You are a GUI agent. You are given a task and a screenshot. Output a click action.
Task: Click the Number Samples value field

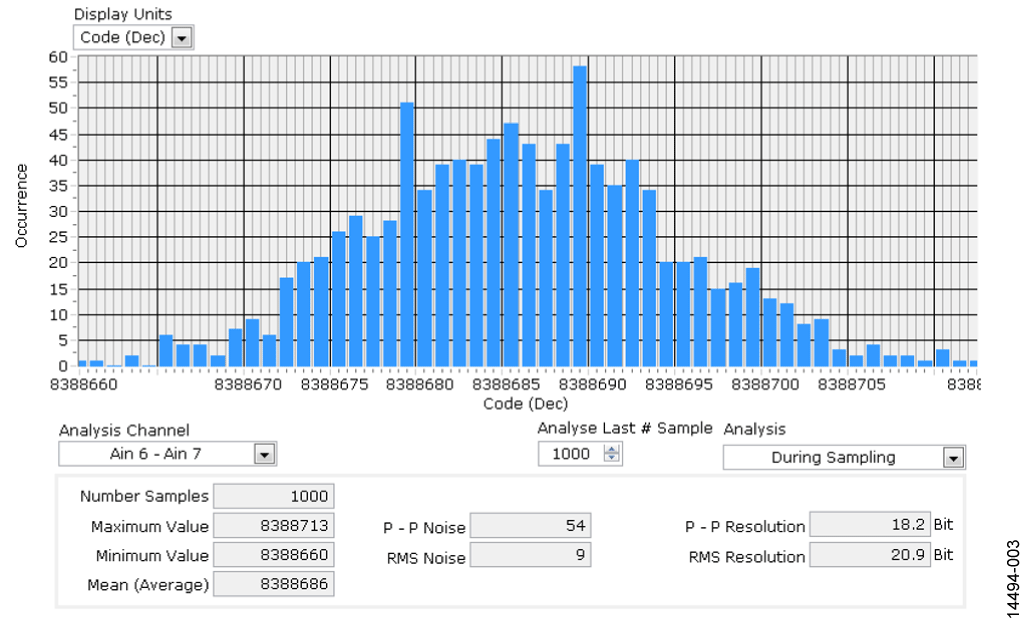pyautogui.click(x=274, y=496)
